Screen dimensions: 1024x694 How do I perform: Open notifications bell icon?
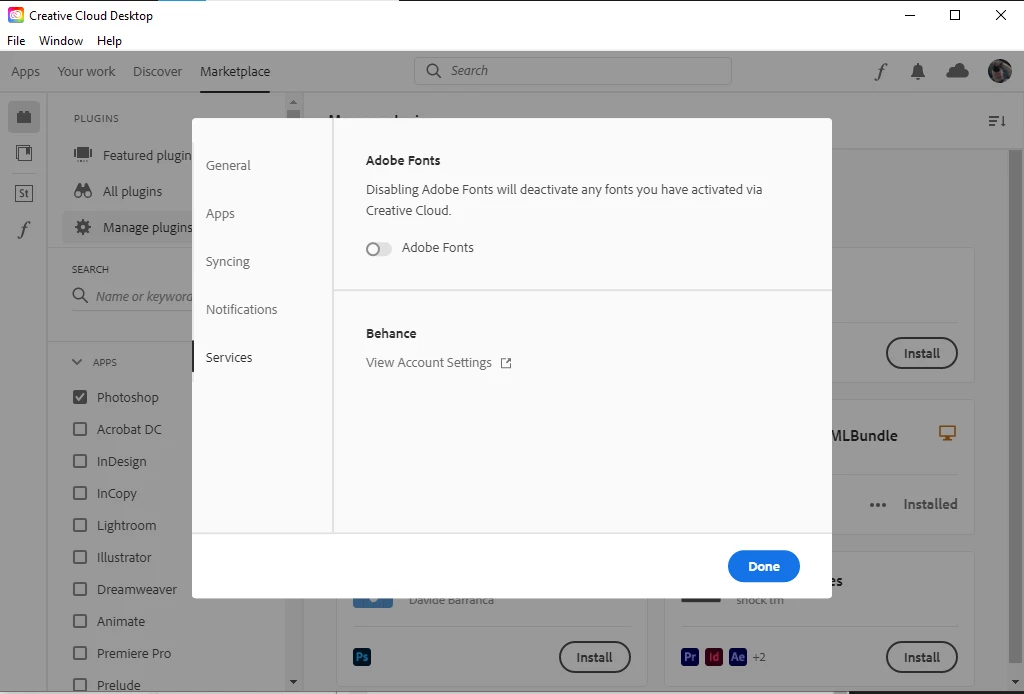click(x=918, y=71)
